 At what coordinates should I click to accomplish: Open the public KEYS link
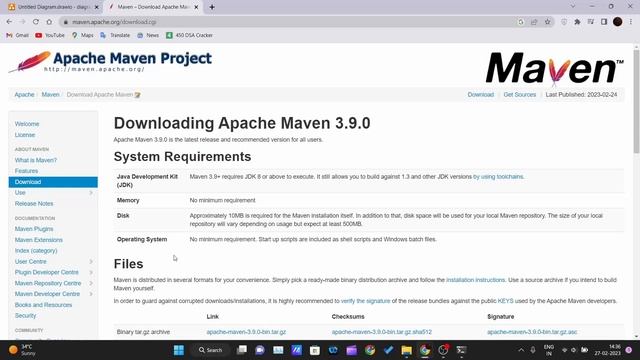[x=505, y=301]
